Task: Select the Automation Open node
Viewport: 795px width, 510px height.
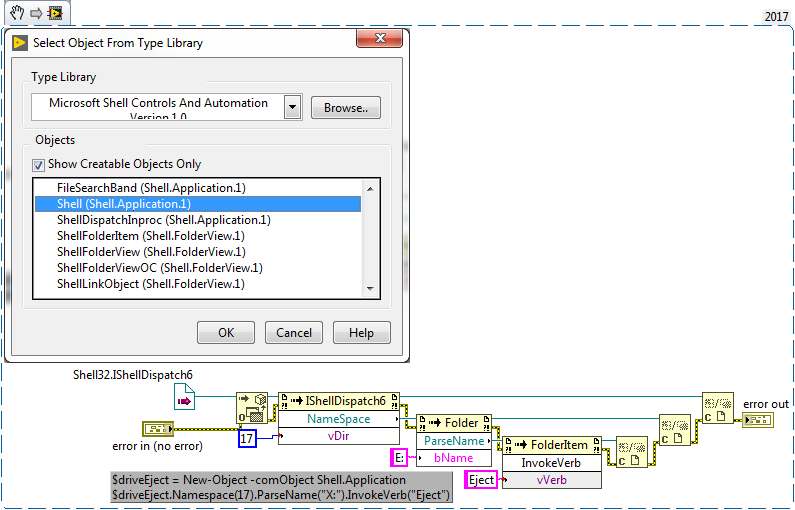Action: tap(252, 408)
